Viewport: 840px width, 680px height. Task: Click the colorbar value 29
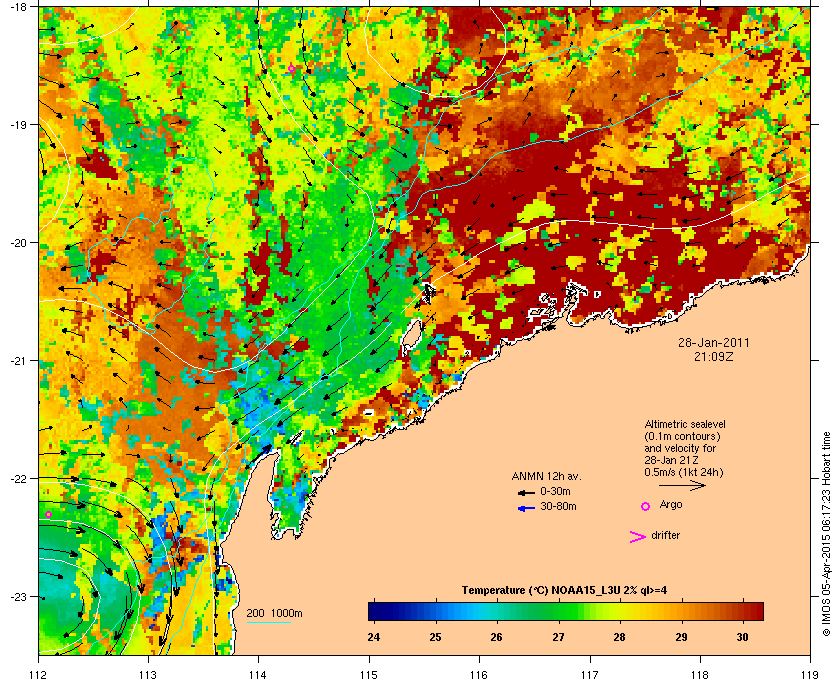[x=681, y=637]
